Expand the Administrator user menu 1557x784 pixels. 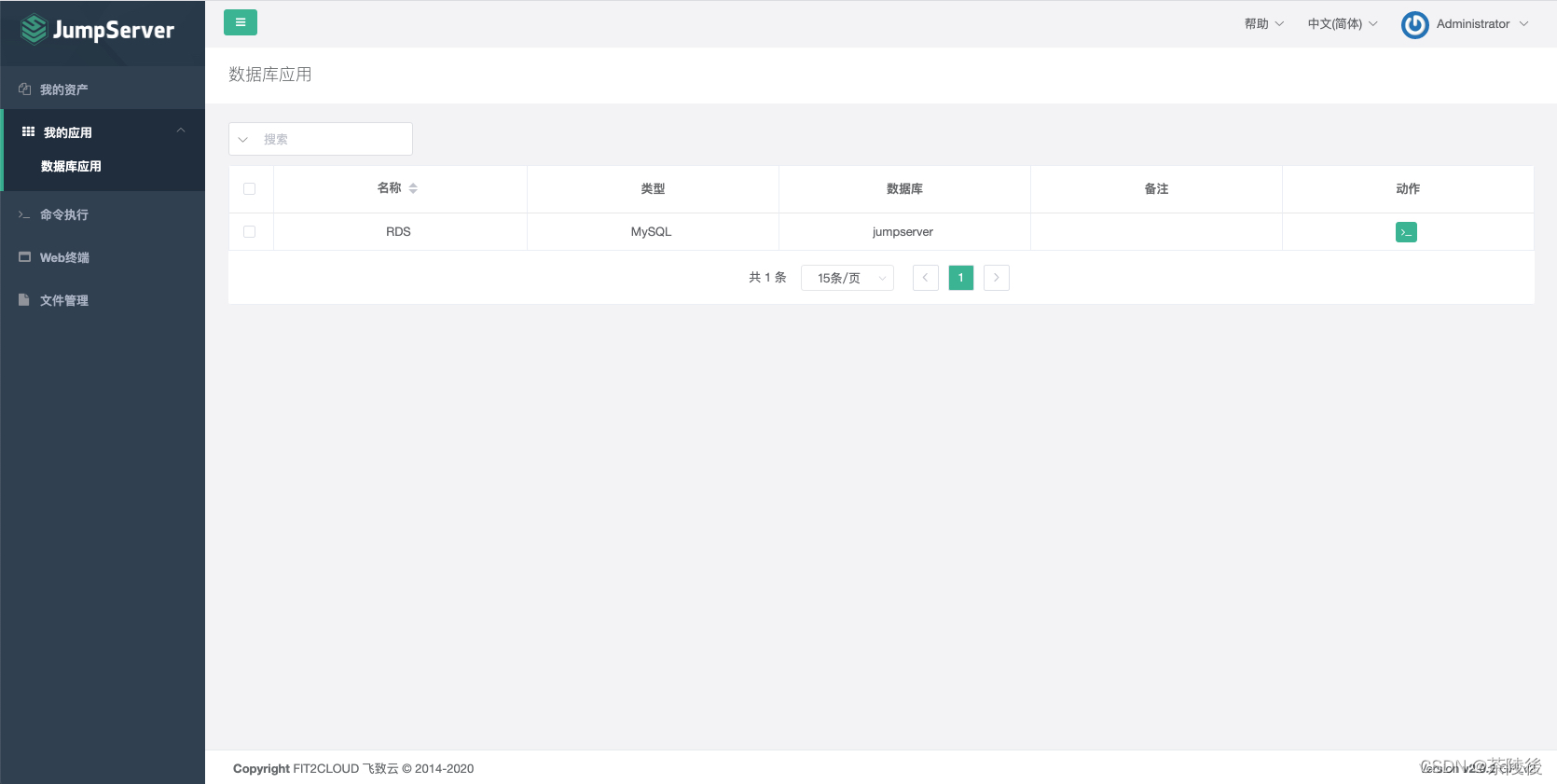(1482, 24)
